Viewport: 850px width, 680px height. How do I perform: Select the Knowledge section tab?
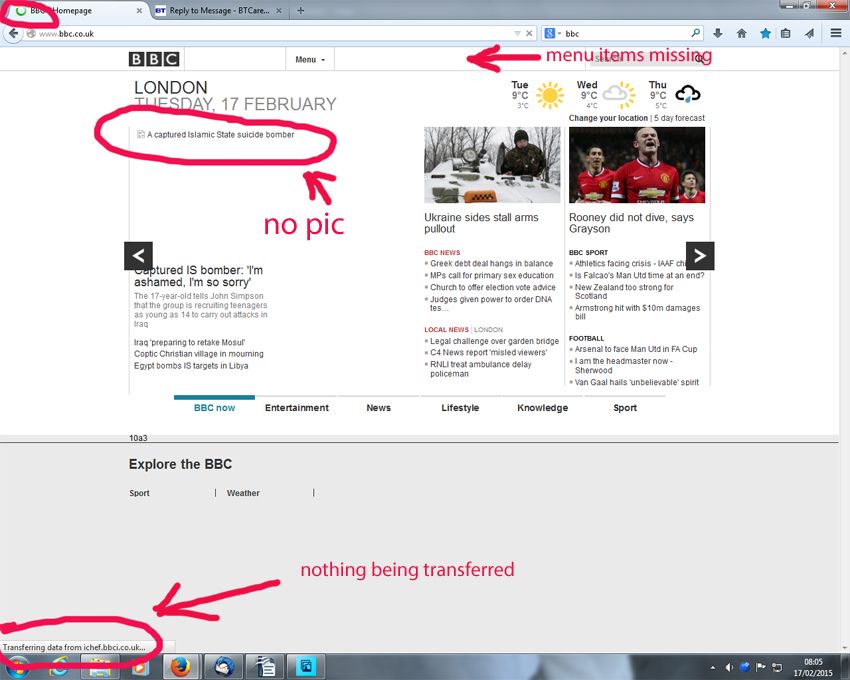[x=542, y=408]
